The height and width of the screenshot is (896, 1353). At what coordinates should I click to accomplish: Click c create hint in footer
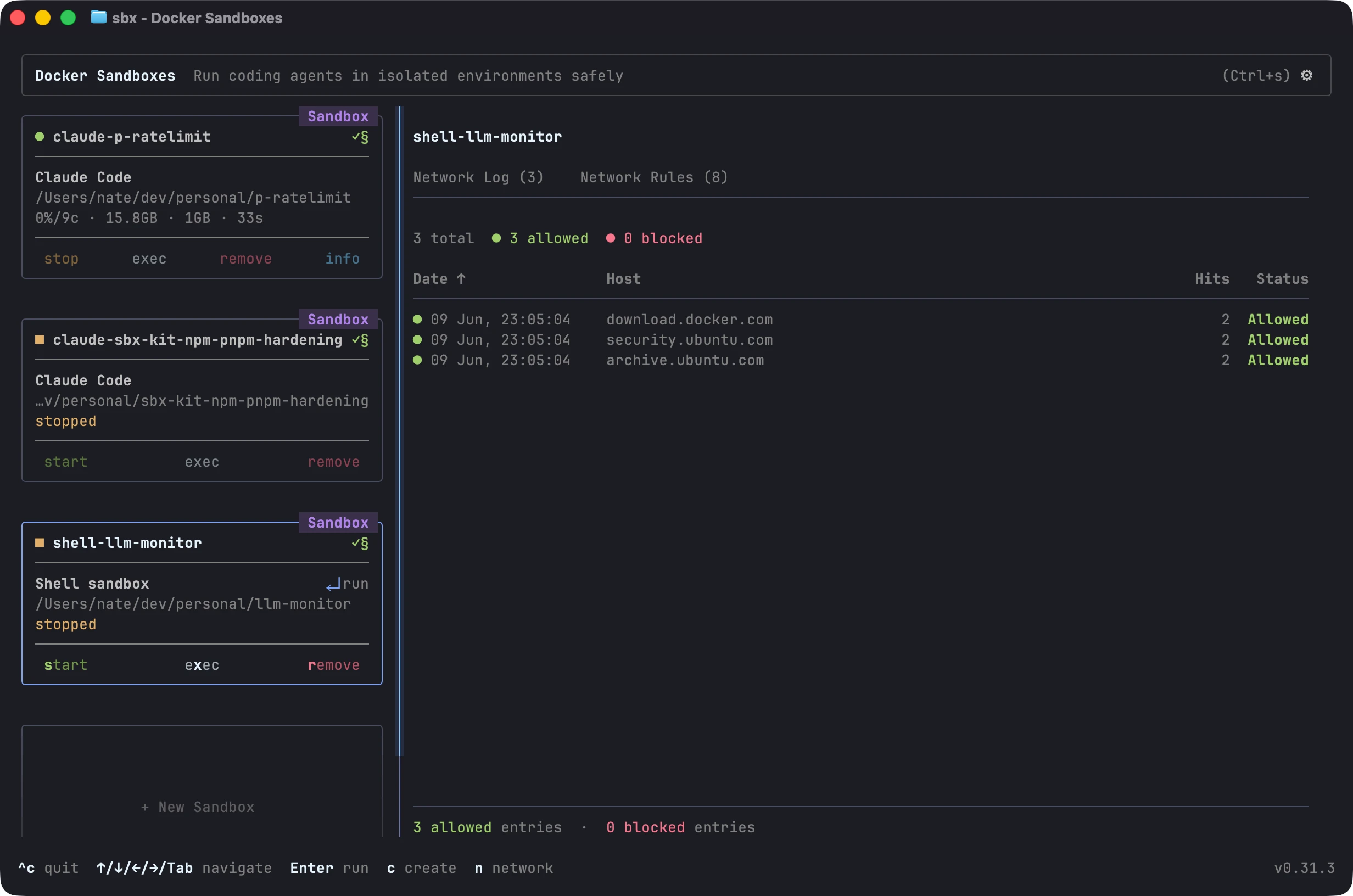(x=422, y=868)
